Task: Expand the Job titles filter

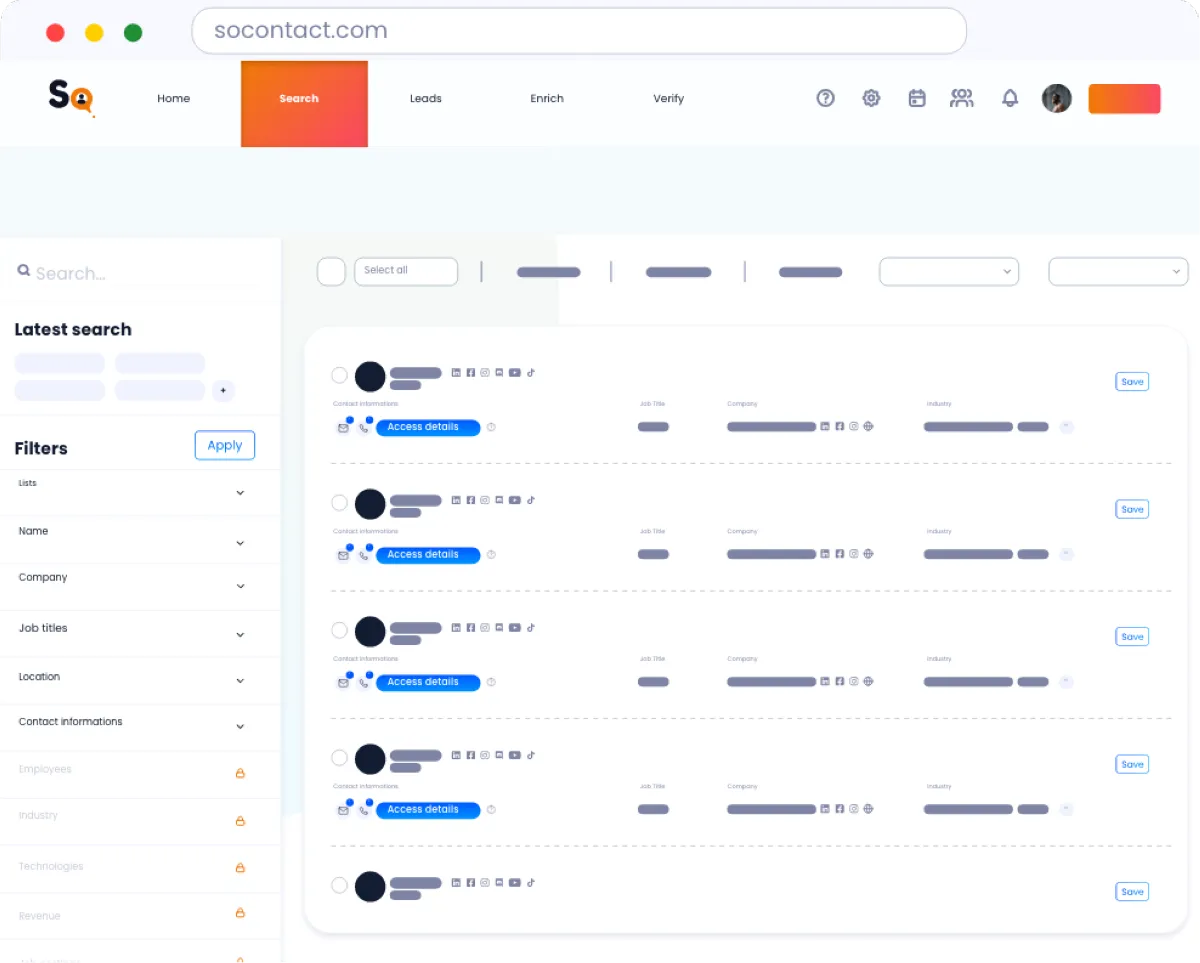Action: 240,635
